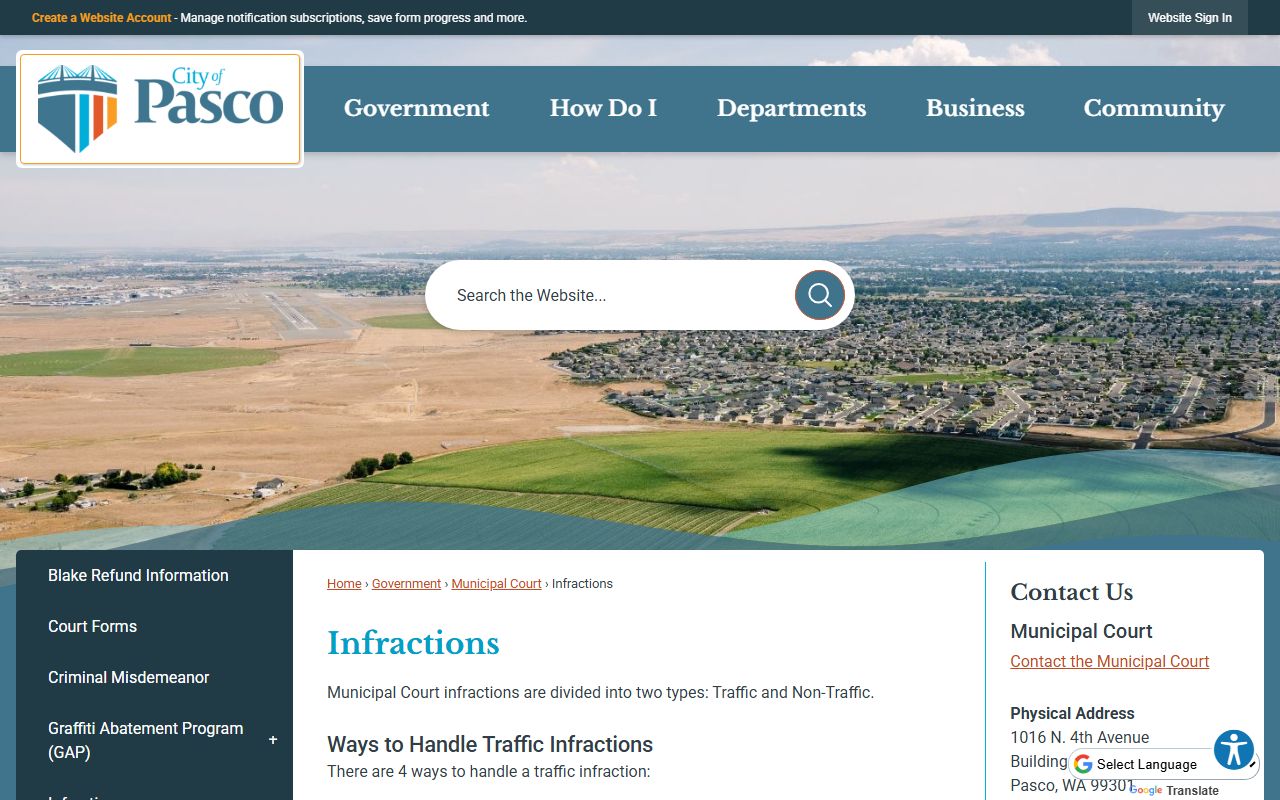Open the Departments menu
1280x800 pixels.
(x=791, y=108)
